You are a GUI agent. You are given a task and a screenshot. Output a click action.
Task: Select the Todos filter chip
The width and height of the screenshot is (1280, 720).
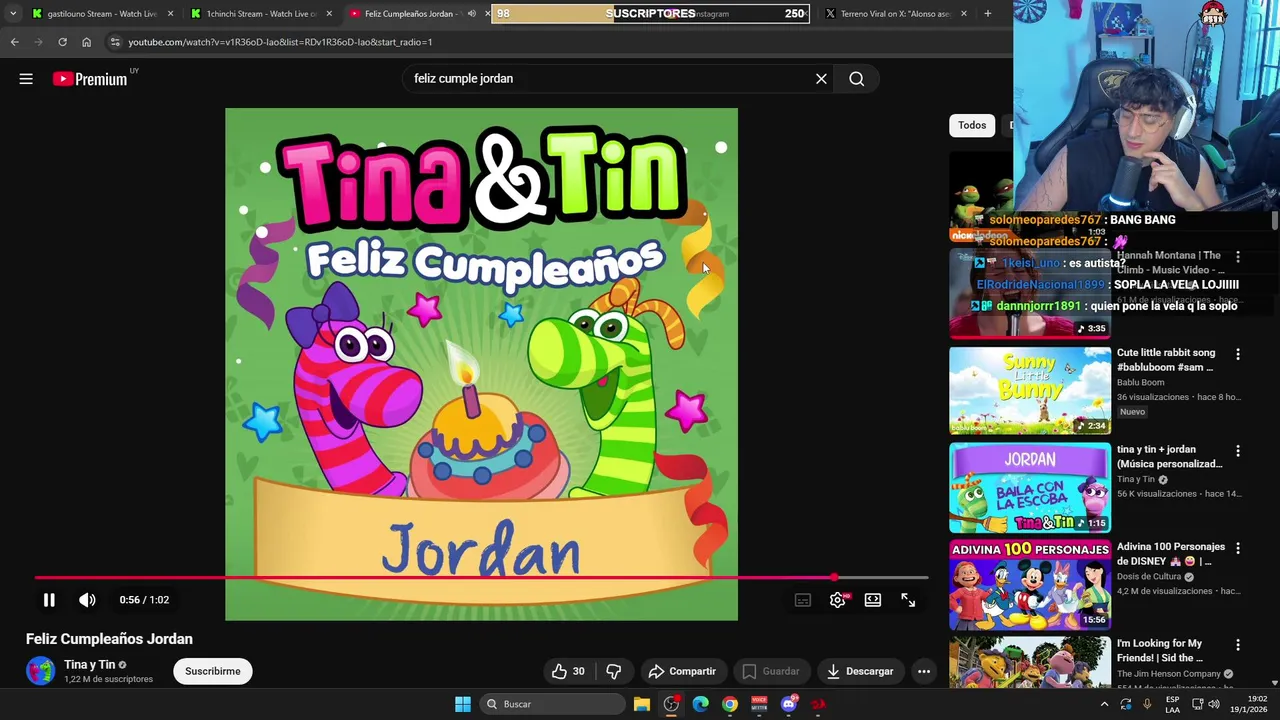coord(972,125)
